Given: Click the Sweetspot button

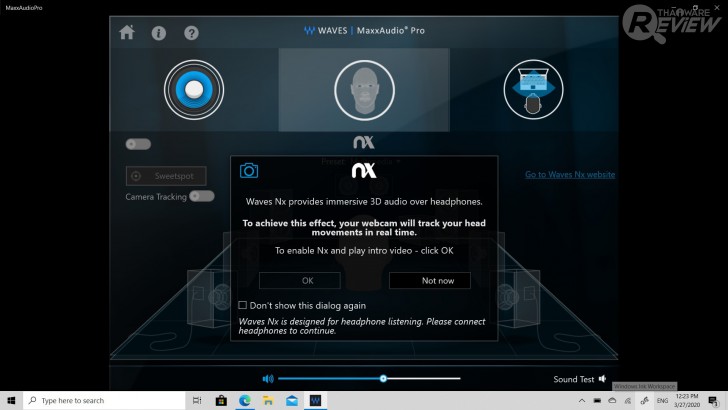Looking at the screenshot, I should coord(166,176).
